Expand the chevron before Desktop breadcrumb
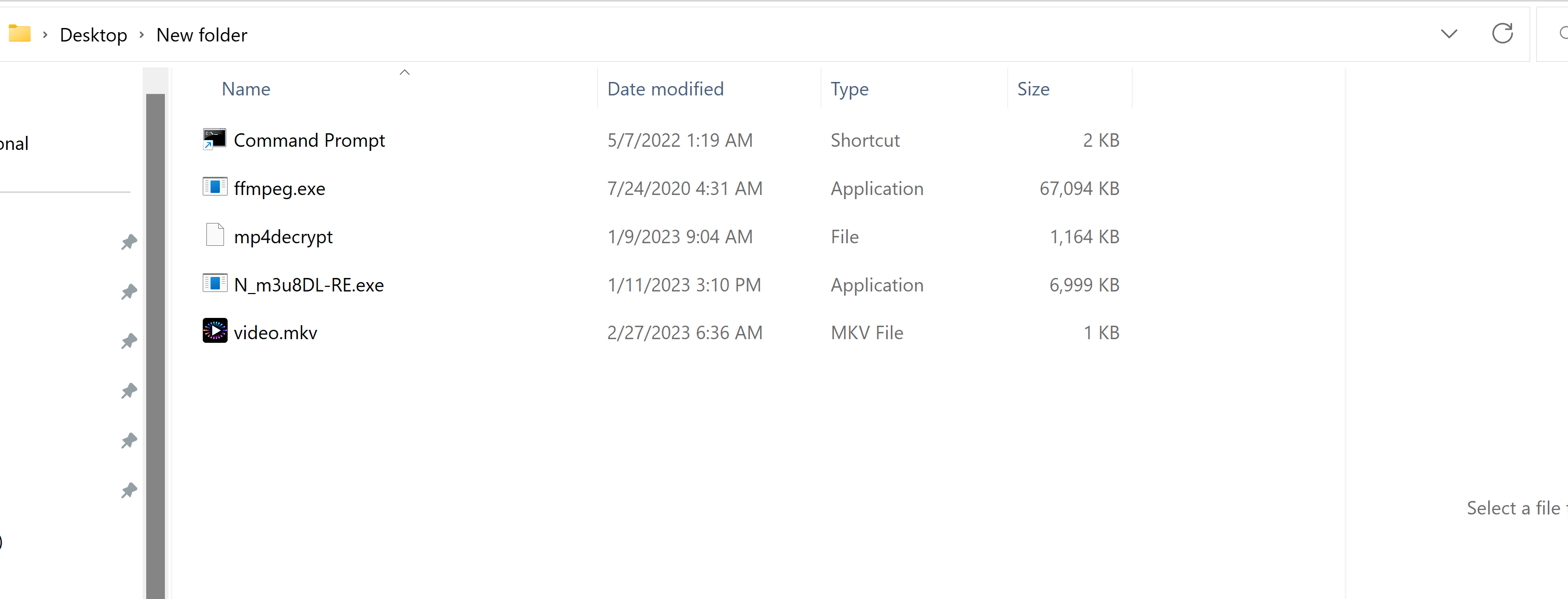Screen dimensions: 1568x599 point(45,35)
